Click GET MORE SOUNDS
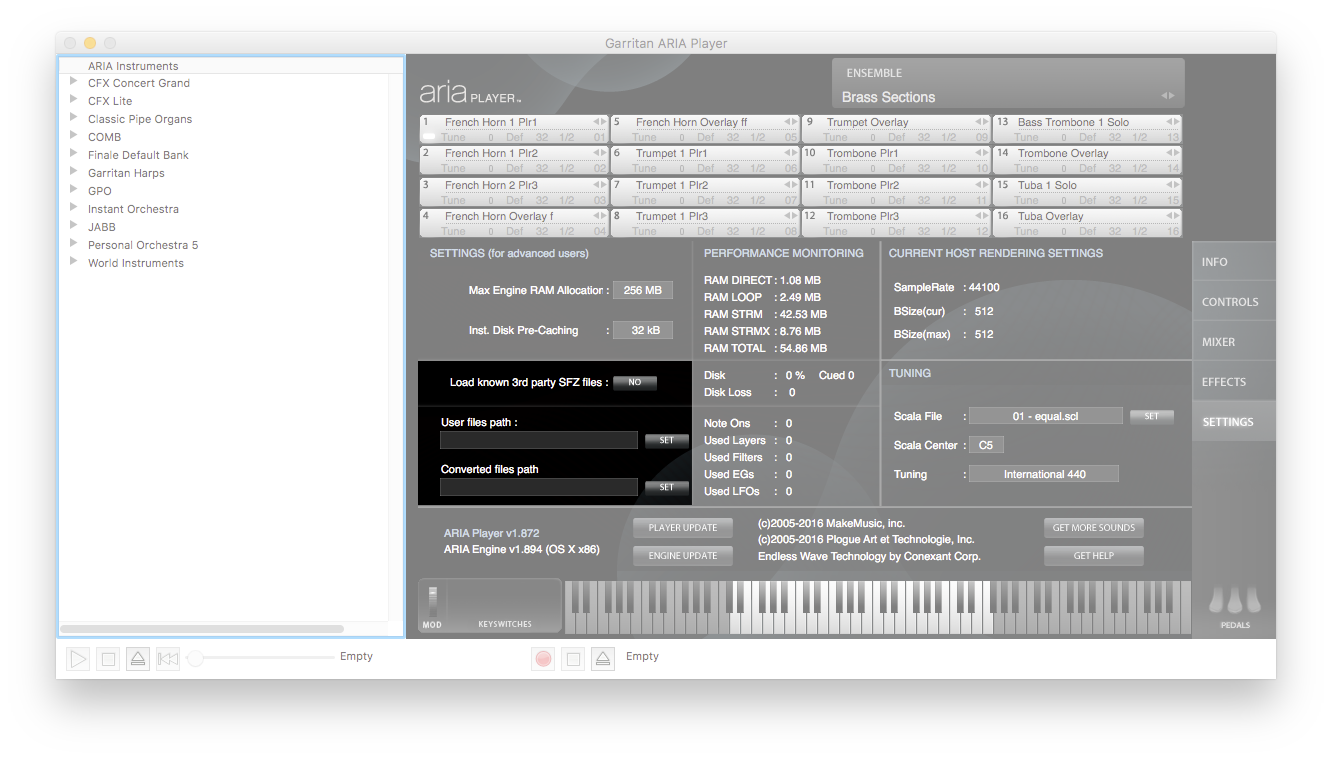 (x=1094, y=527)
